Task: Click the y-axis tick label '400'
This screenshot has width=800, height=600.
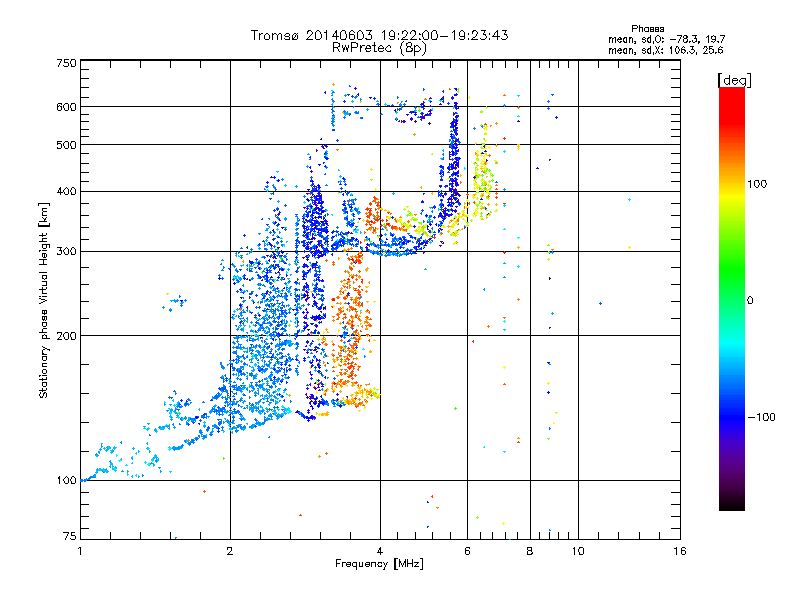Action: coord(66,192)
